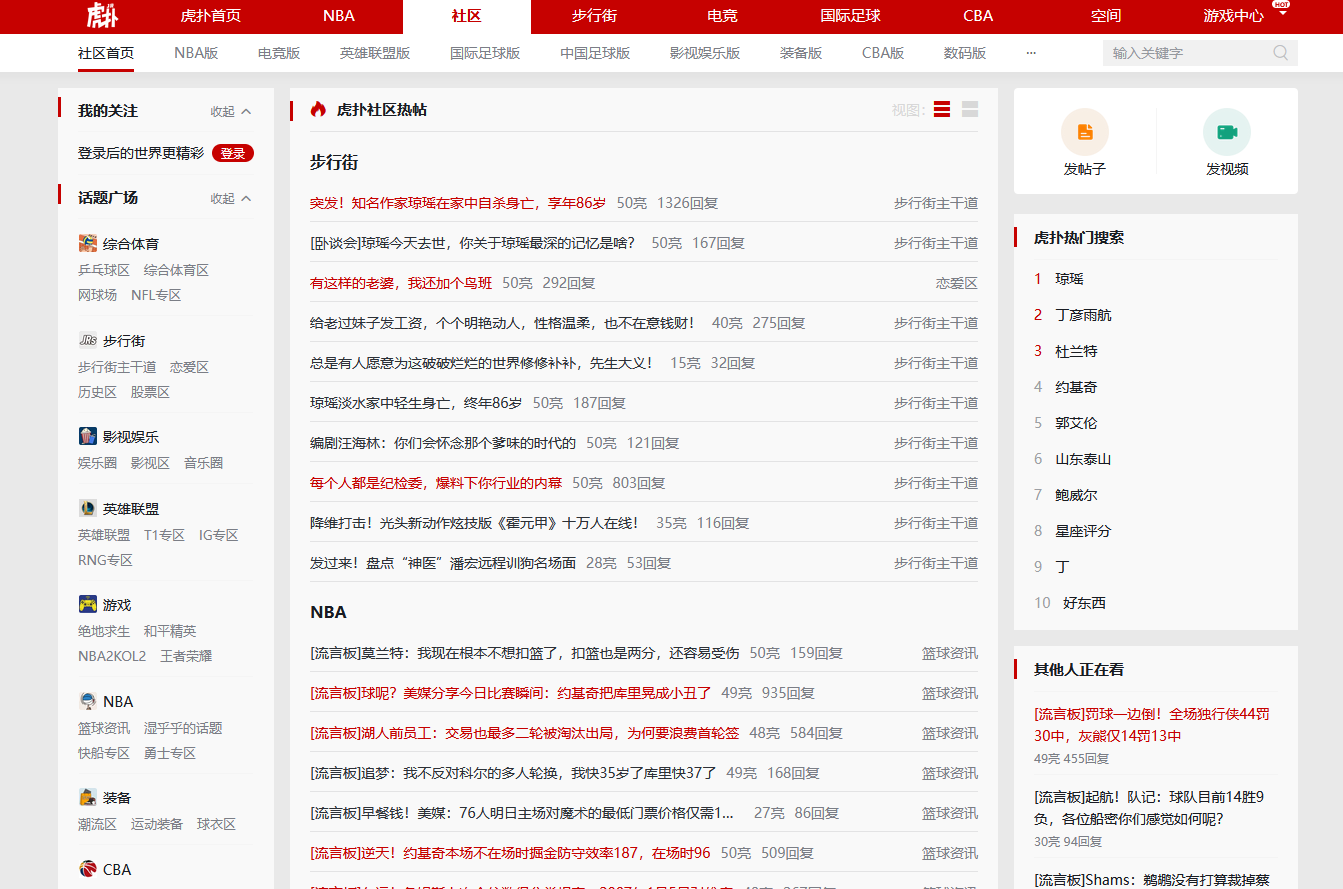Open the 王者荣耀 sidebar link
The height and width of the screenshot is (889, 1343).
(x=186, y=656)
